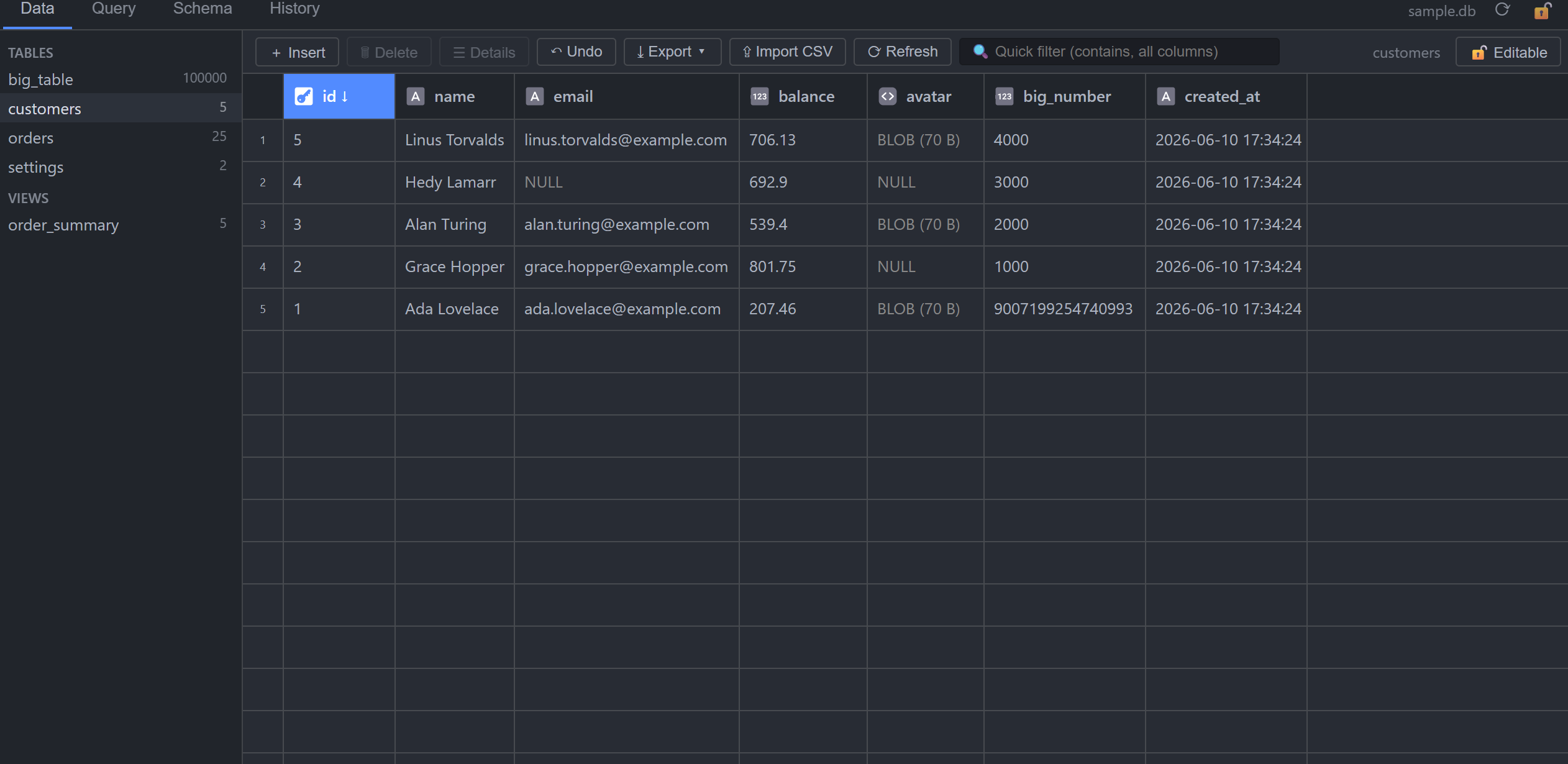Screen dimensions: 1568x764
Task: Open the order_summary view
Action: click(121, 225)
